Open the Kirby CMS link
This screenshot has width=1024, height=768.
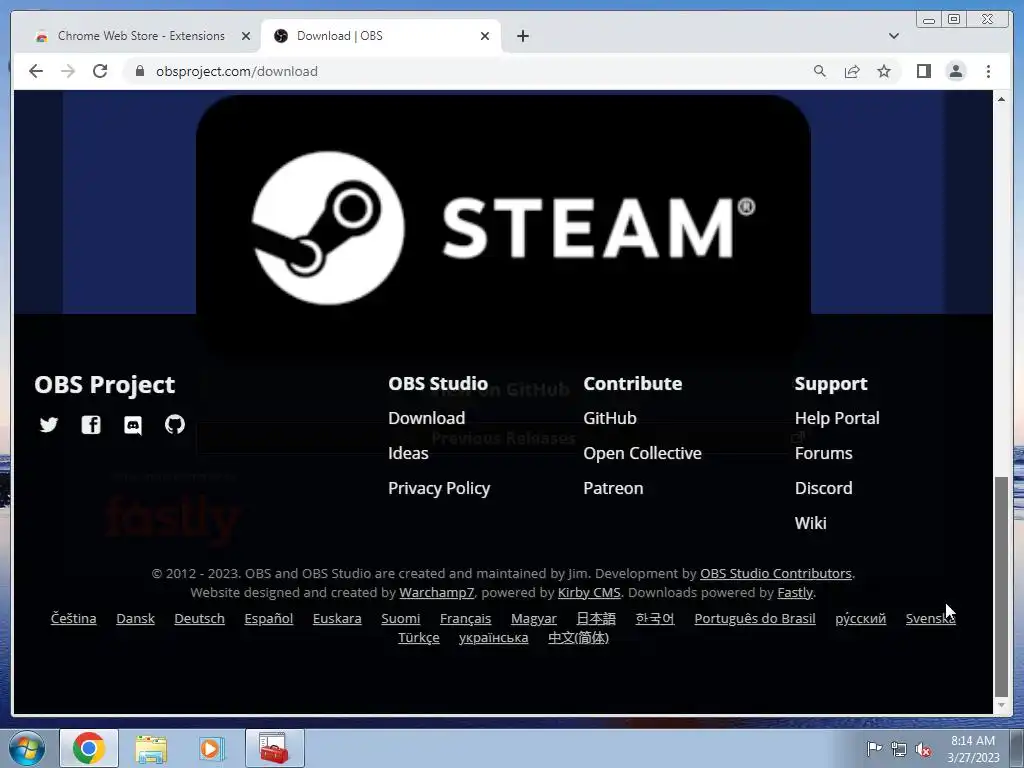[589, 592]
